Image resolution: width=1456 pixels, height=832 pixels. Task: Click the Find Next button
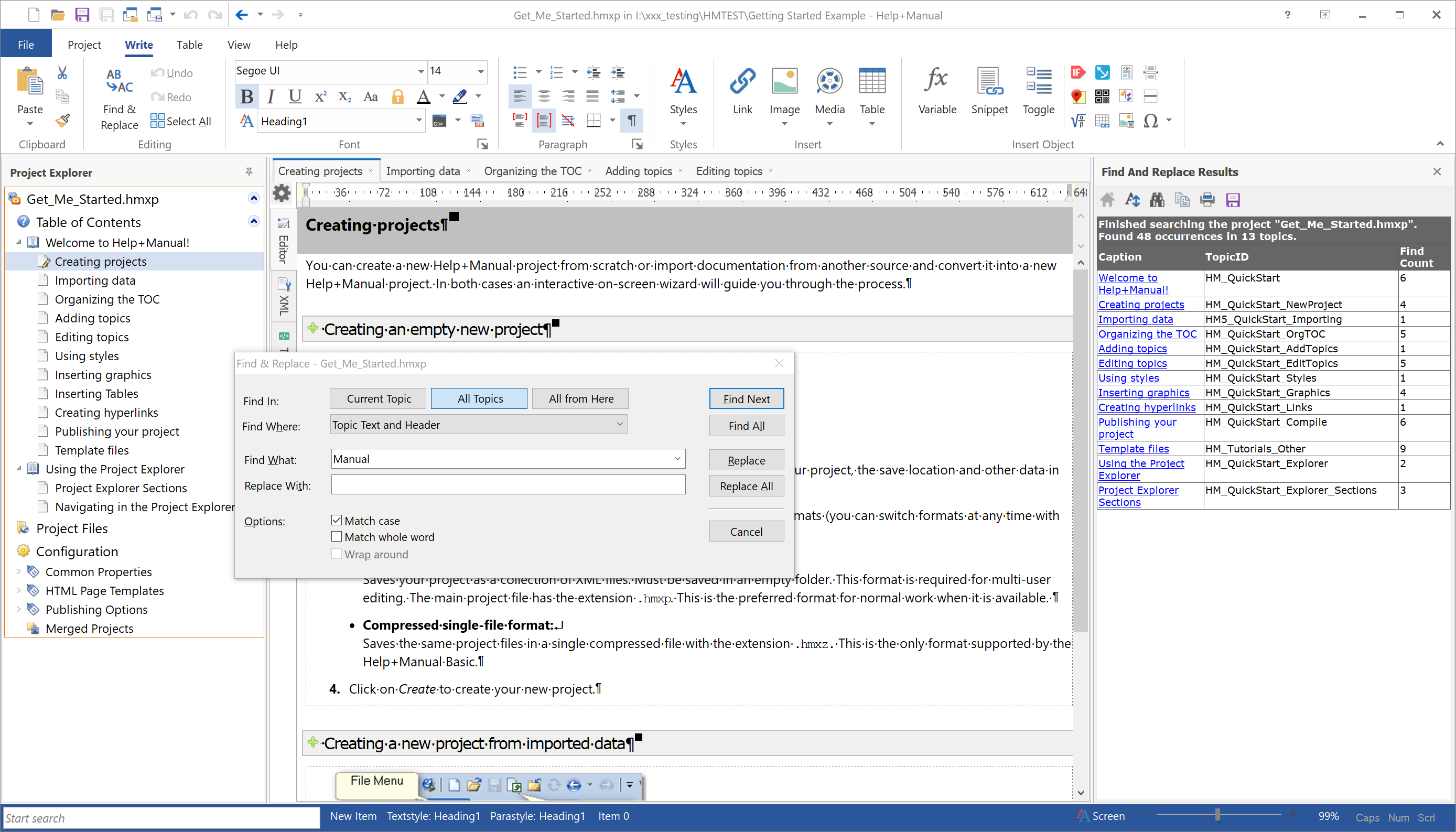coord(746,399)
